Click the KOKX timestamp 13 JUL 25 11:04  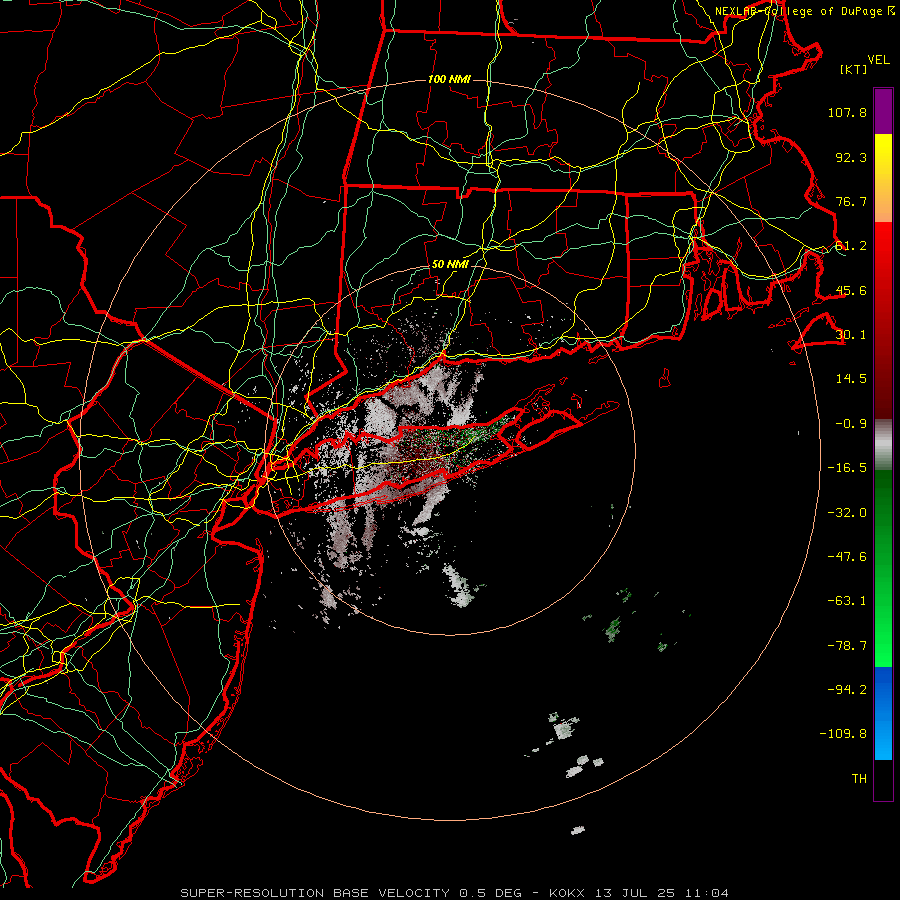click(x=639, y=893)
